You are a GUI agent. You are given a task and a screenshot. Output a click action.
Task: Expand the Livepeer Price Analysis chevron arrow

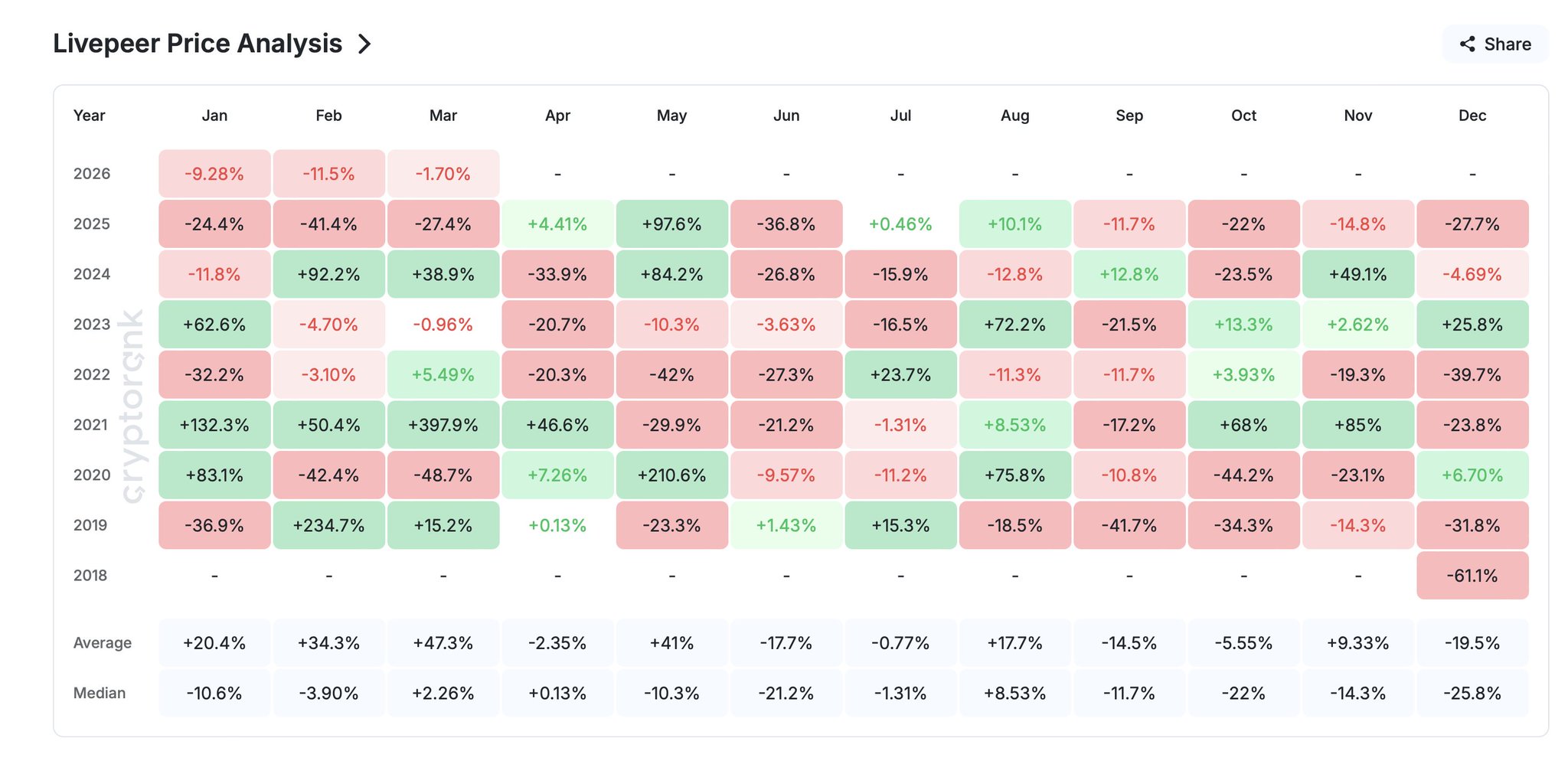pyautogui.click(x=365, y=44)
